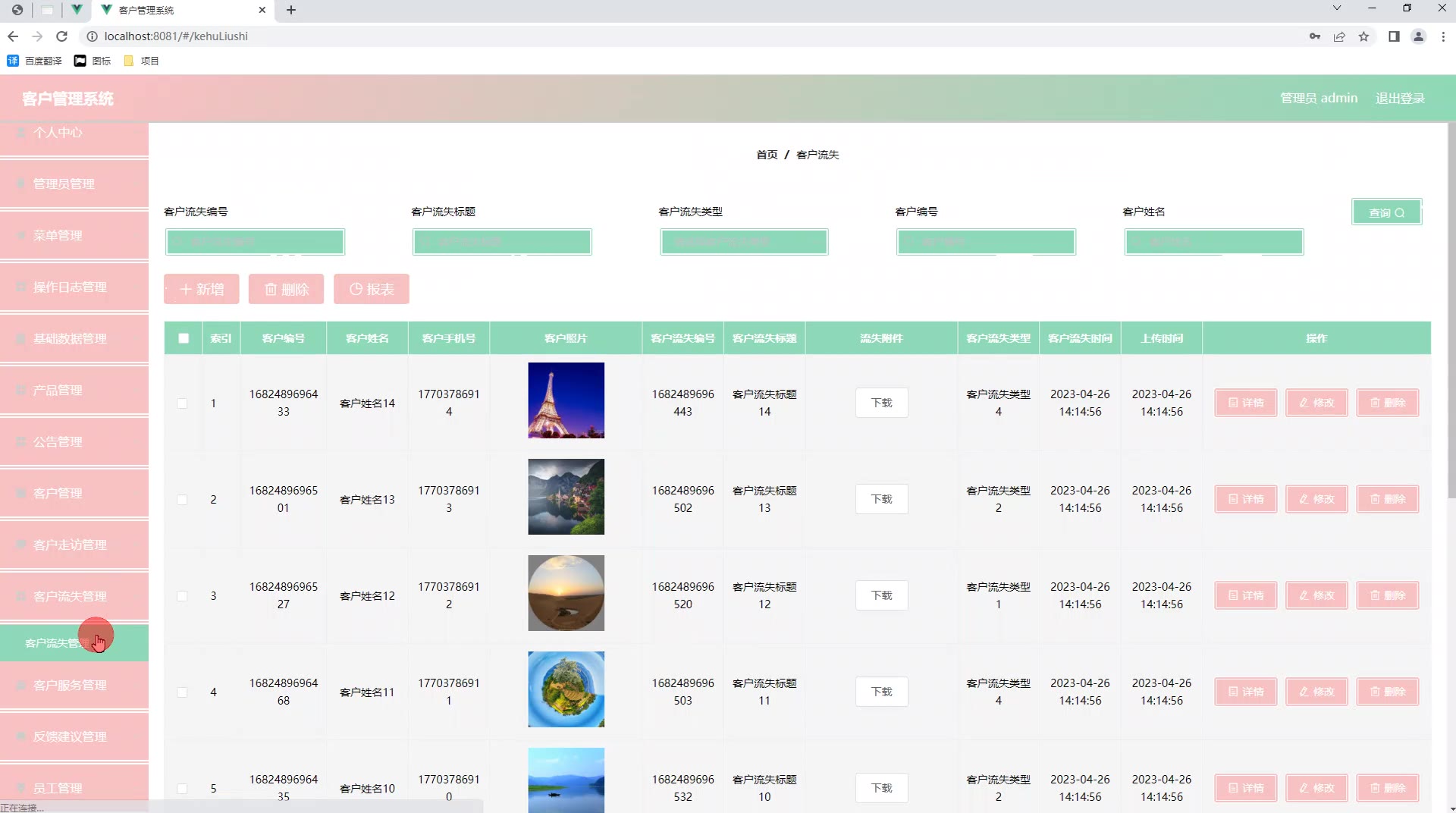The height and width of the screenshot is (813, 1456).
Task: Open the Chrome profile avatar
Action: [x=1418, y=36]
